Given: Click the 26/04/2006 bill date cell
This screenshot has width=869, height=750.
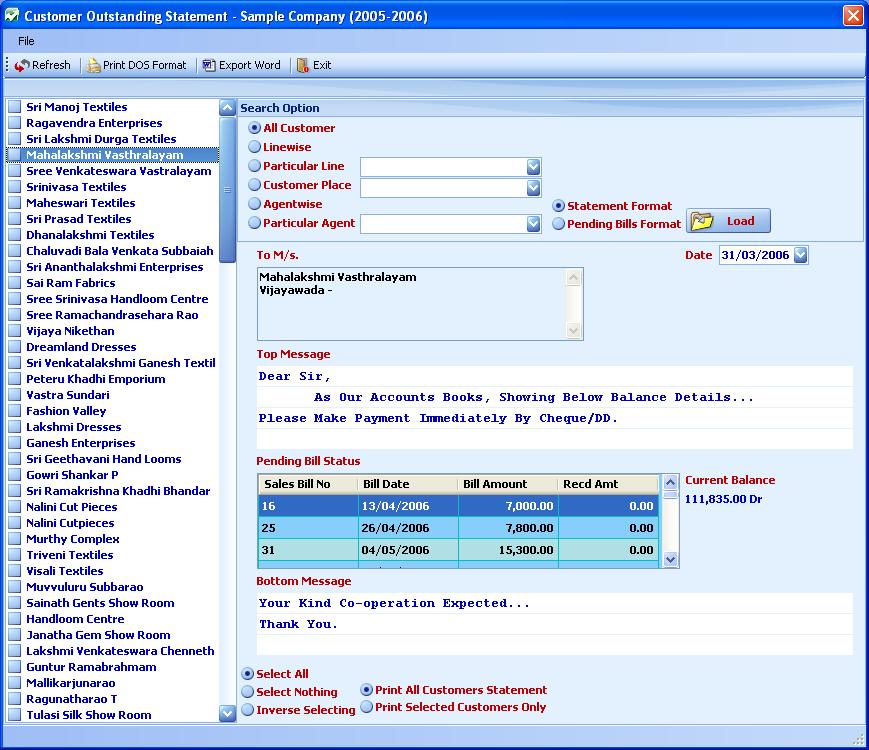Looking at the screenshot, I should tap(408, 528).
